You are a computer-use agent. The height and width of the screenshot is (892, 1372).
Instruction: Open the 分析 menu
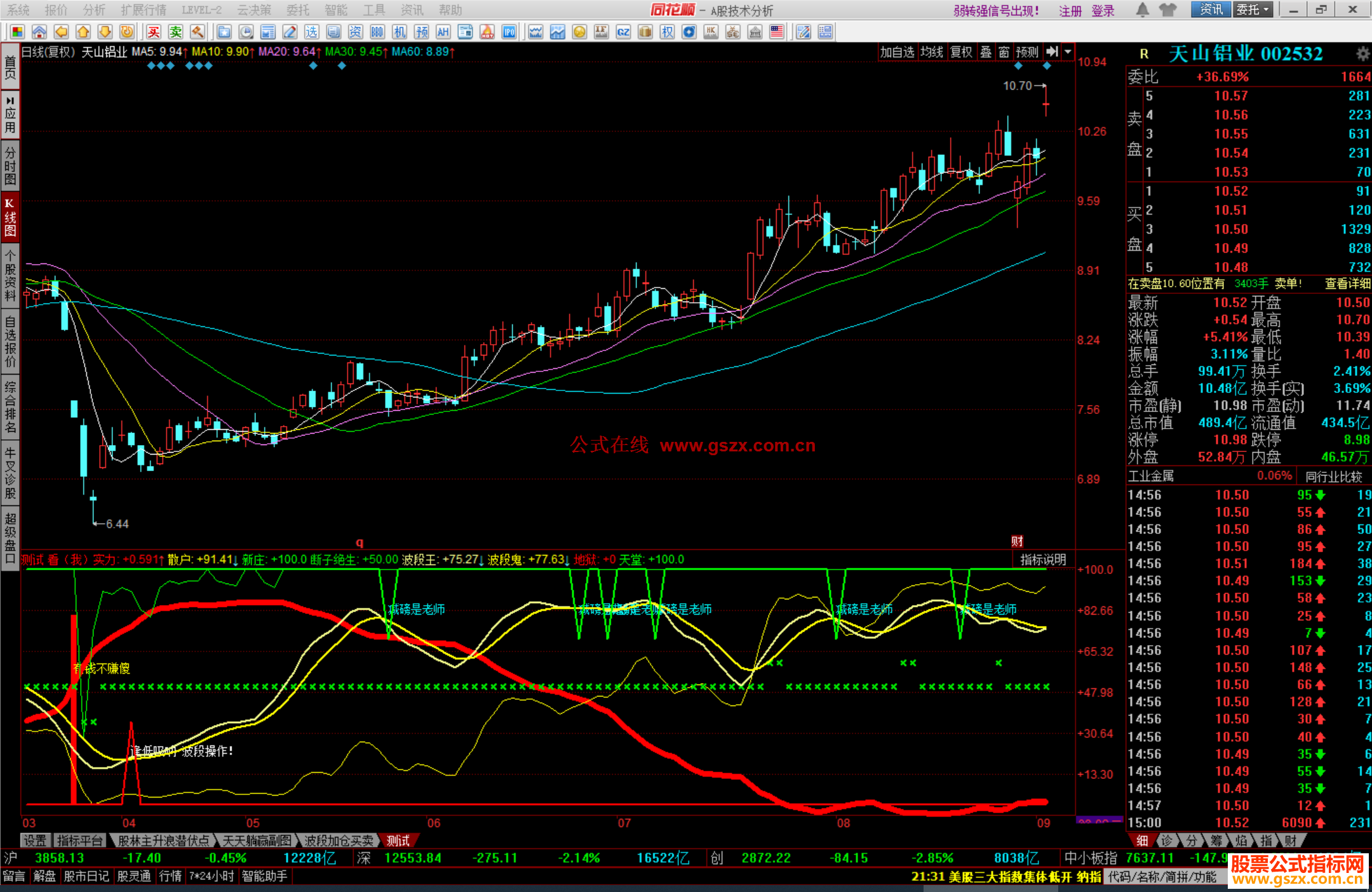click(x=94, y=10)
